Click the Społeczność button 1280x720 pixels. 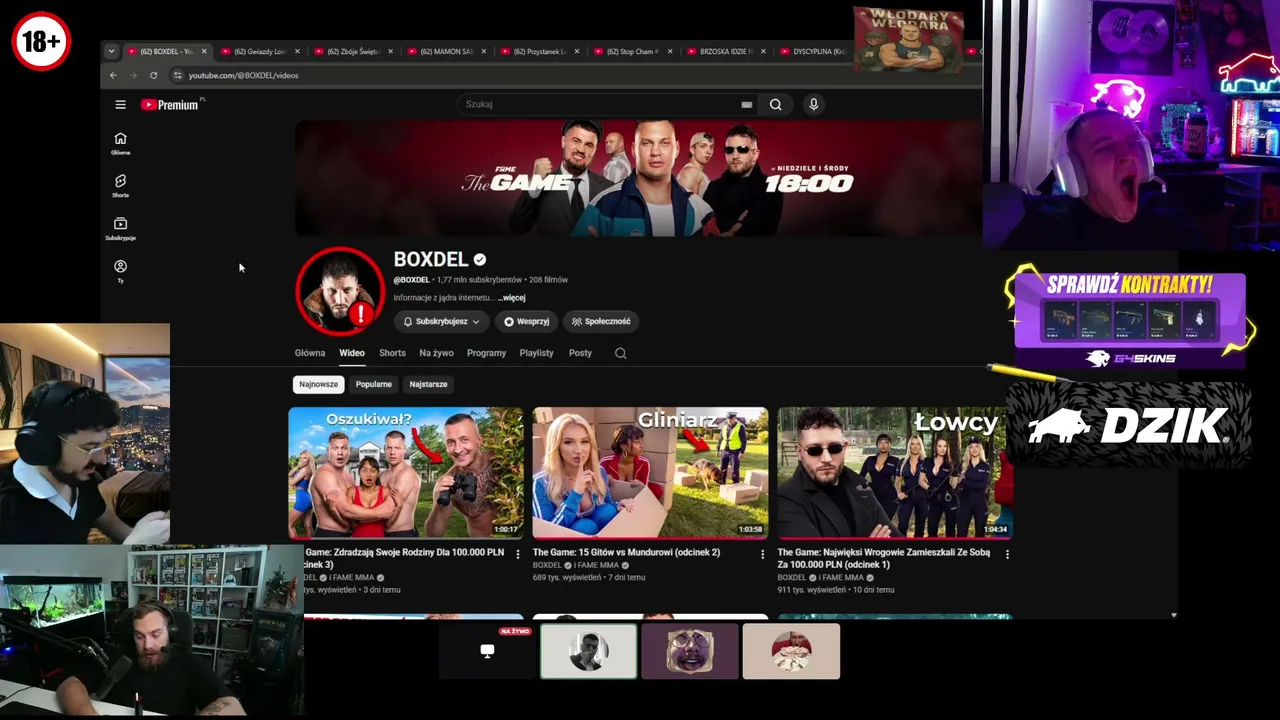point(600,321)
